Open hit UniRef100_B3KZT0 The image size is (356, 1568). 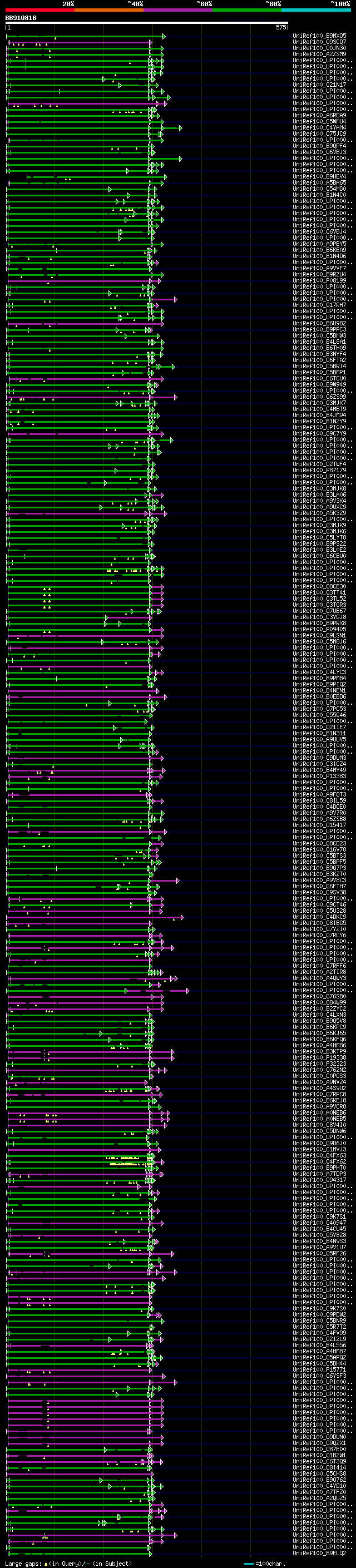coord(319,875)
